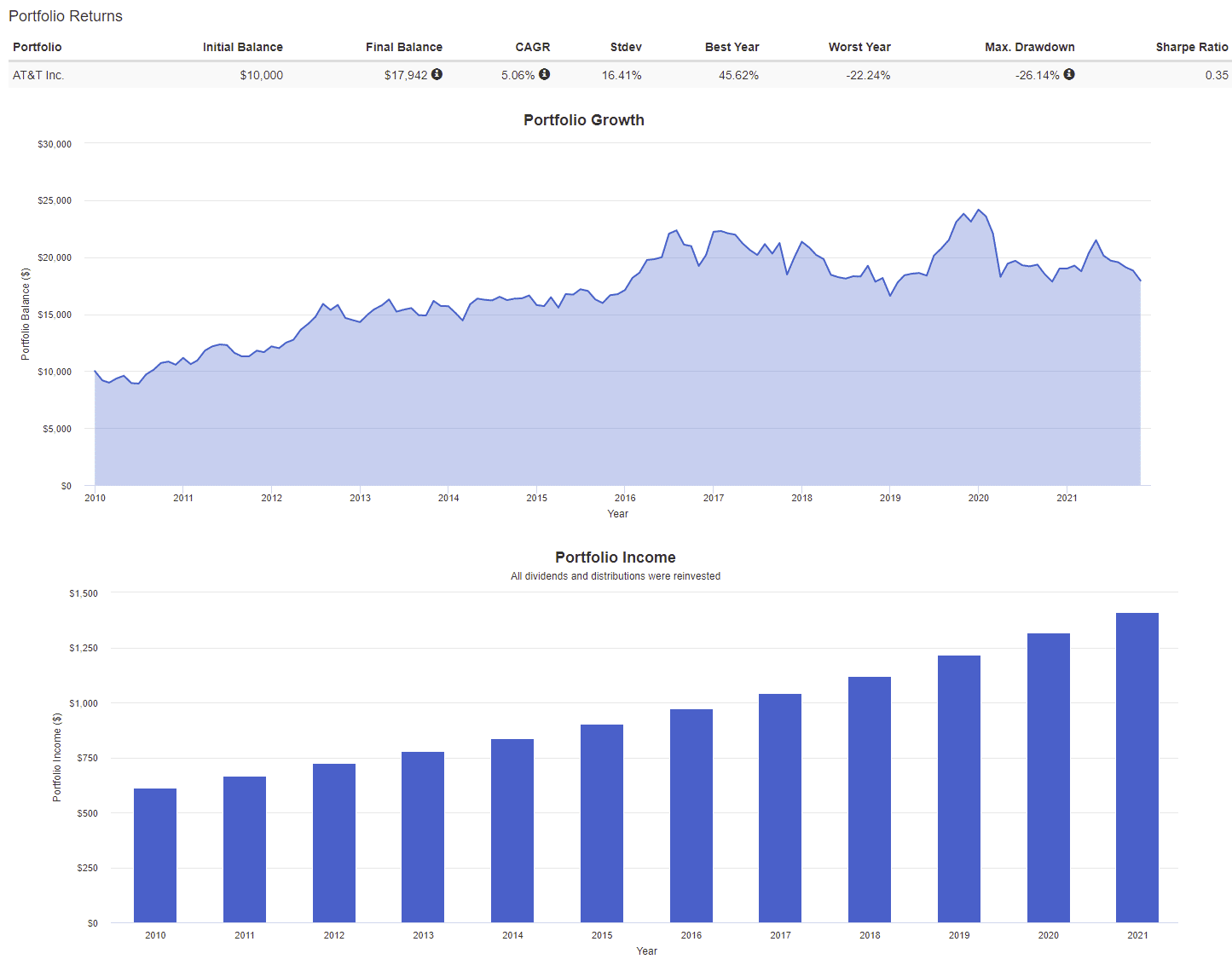Click the Portfolio Growth chart title
The width and height of the screenshot is (1232, 959).
583,120
